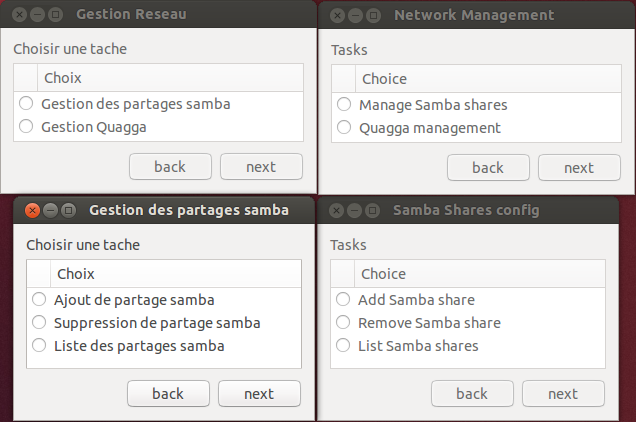Screen dimensions: 636x422
Task: Click the Choix column header in Gestion Reseau
Action: point(170,78)
